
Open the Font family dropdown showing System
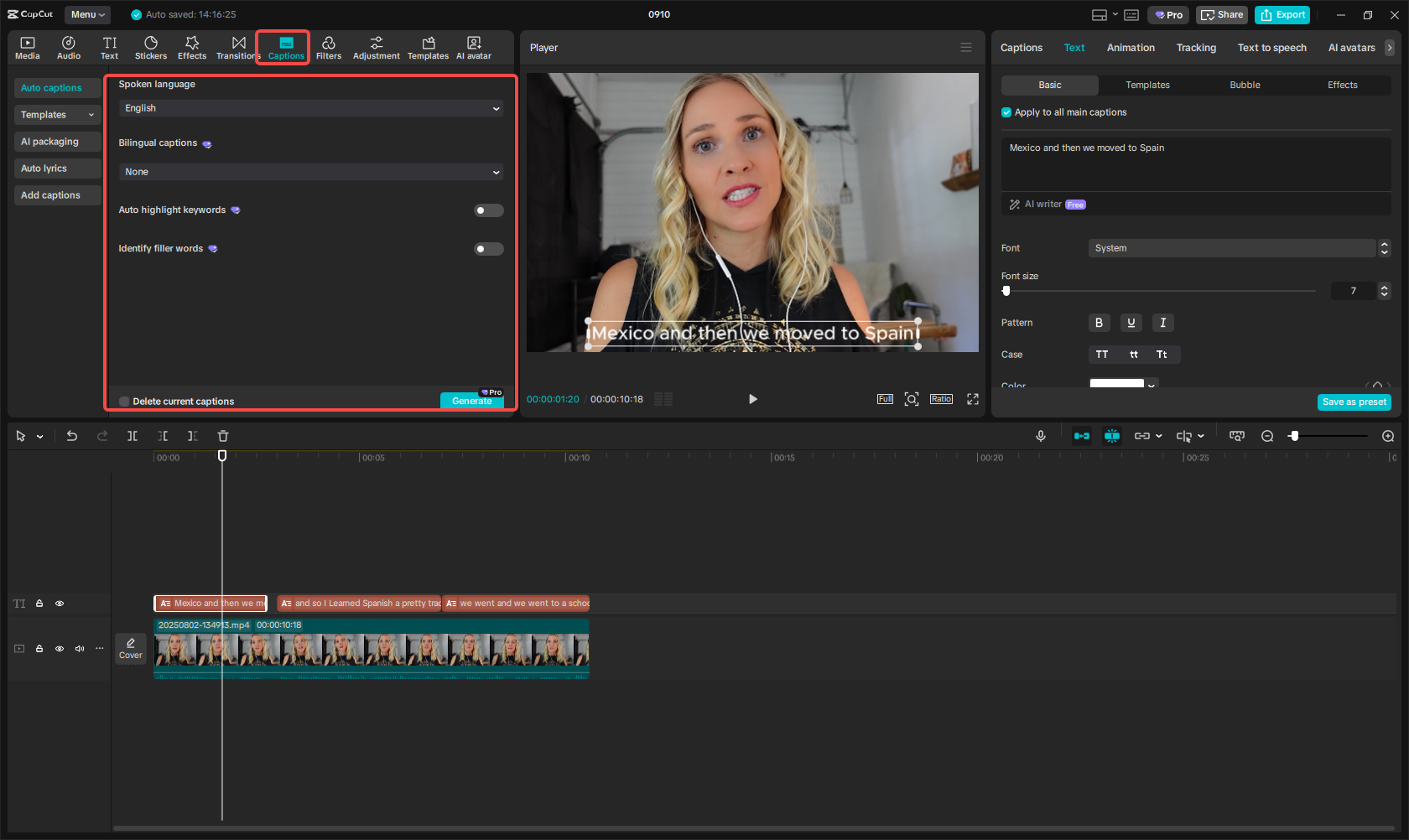[x=1233, y=248]
